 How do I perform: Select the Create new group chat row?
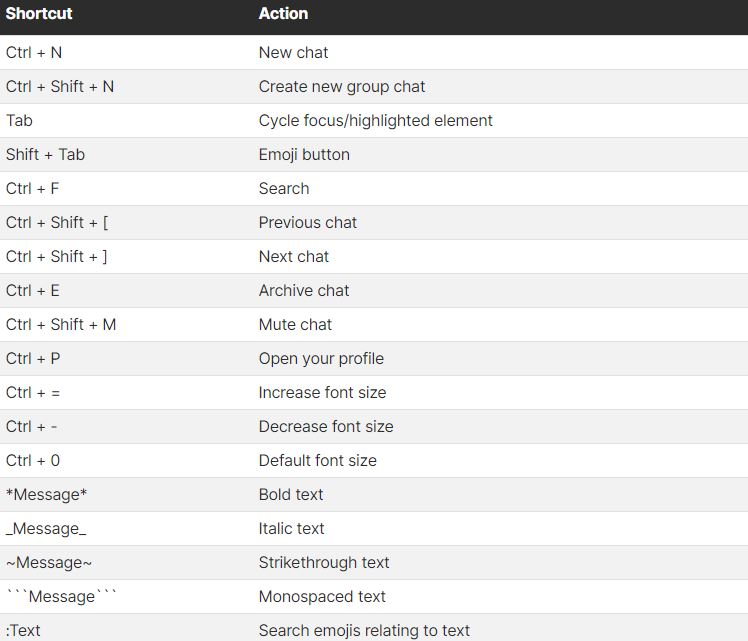click(x=342, y=86)
